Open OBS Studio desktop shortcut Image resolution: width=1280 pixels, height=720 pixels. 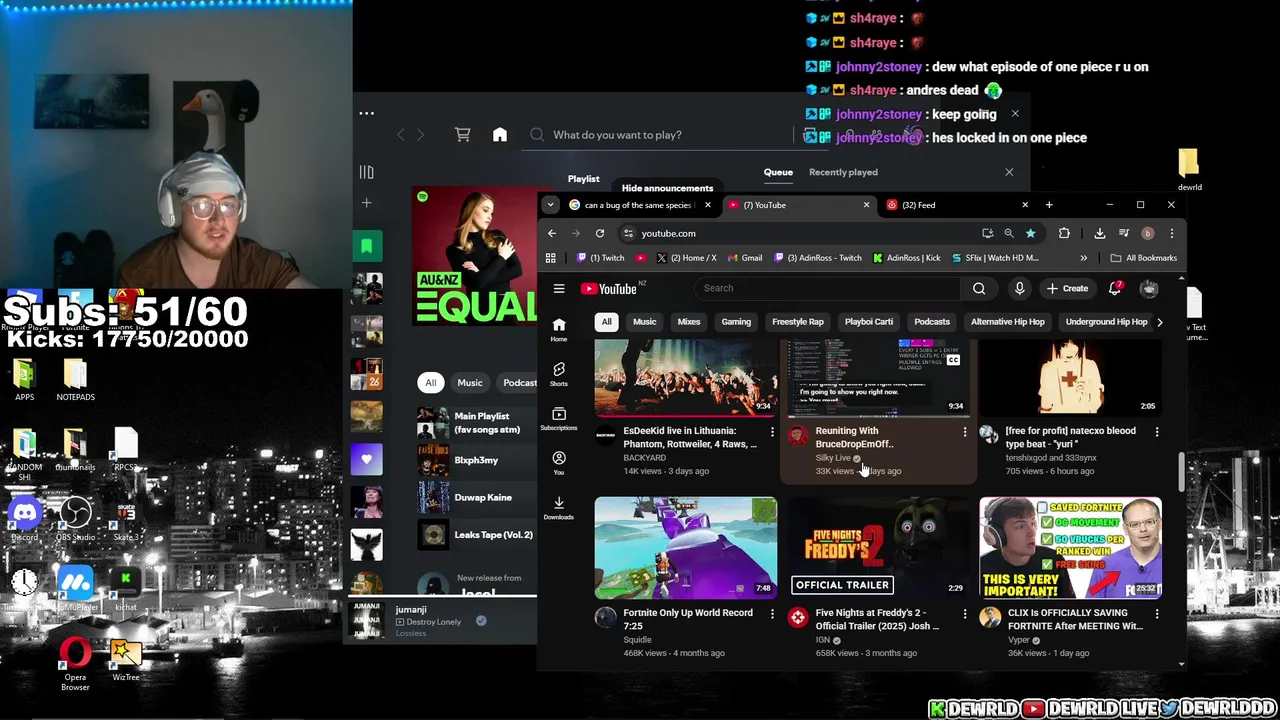75,520
